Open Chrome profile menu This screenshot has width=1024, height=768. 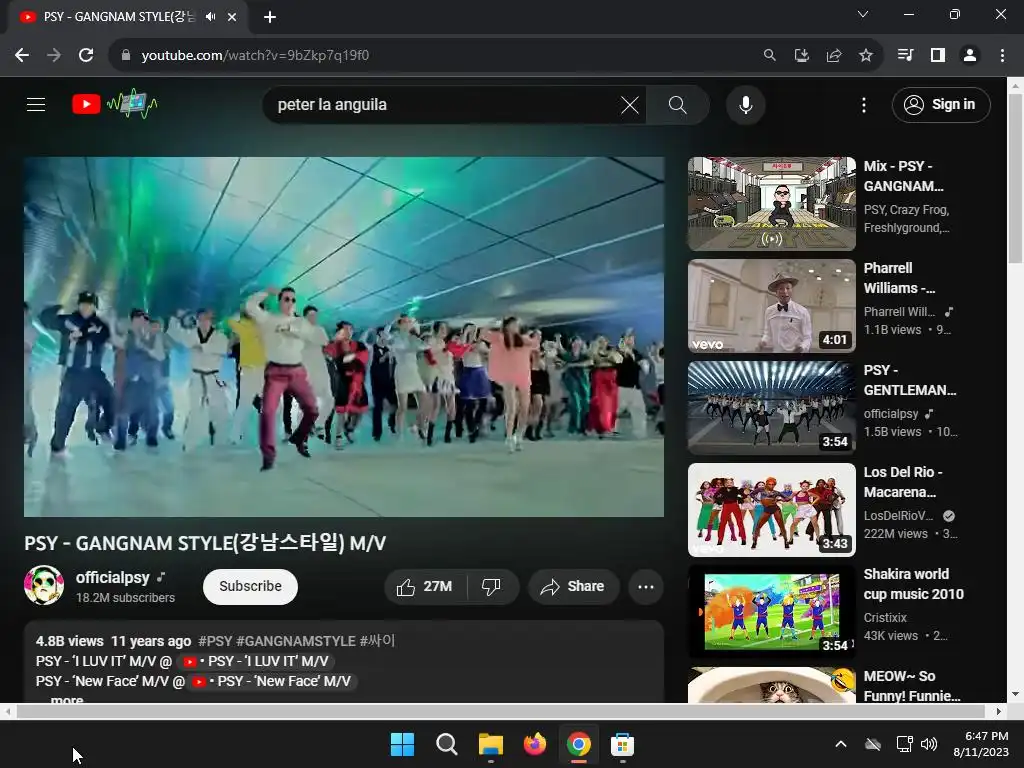coord(970,56)
